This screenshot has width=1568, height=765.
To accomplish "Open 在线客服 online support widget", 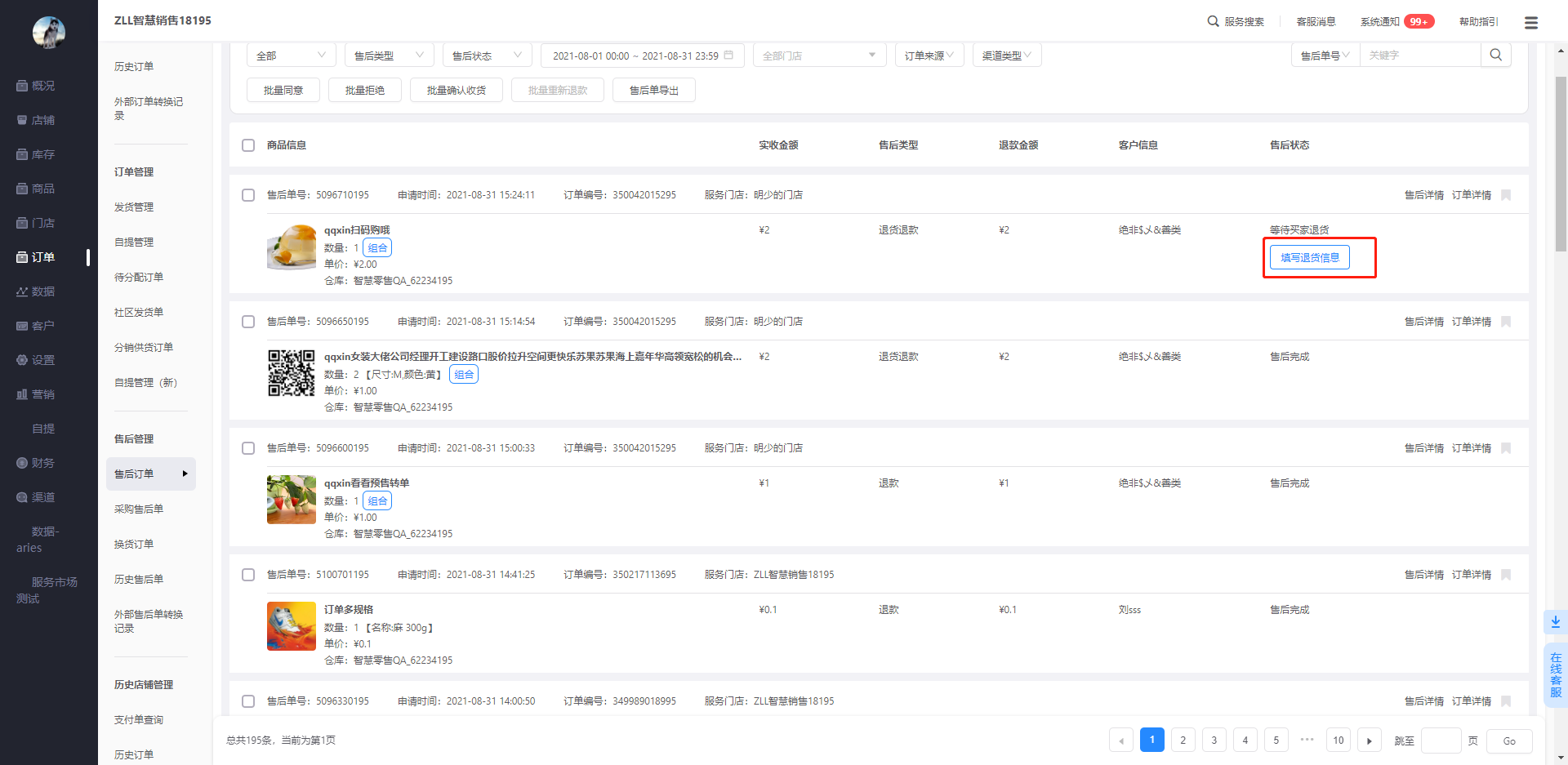I will point(1556,675).
